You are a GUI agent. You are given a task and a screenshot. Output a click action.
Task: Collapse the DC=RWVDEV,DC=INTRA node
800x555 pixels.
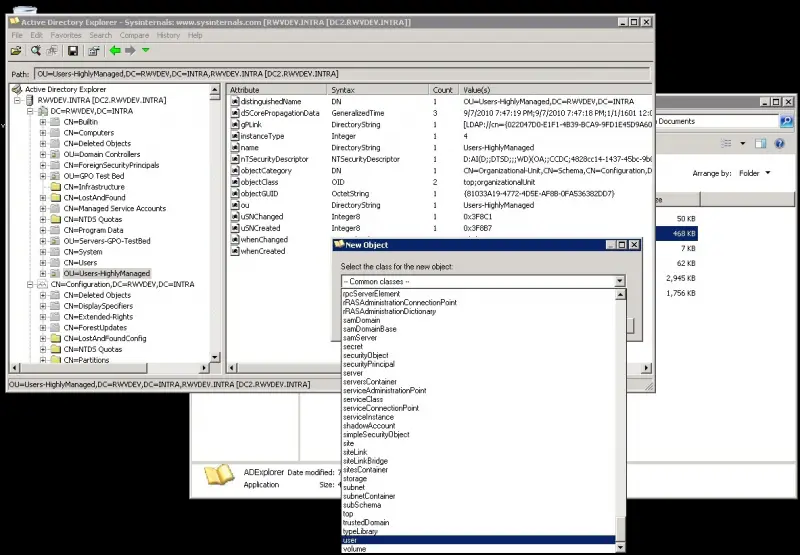coord(30,111)
